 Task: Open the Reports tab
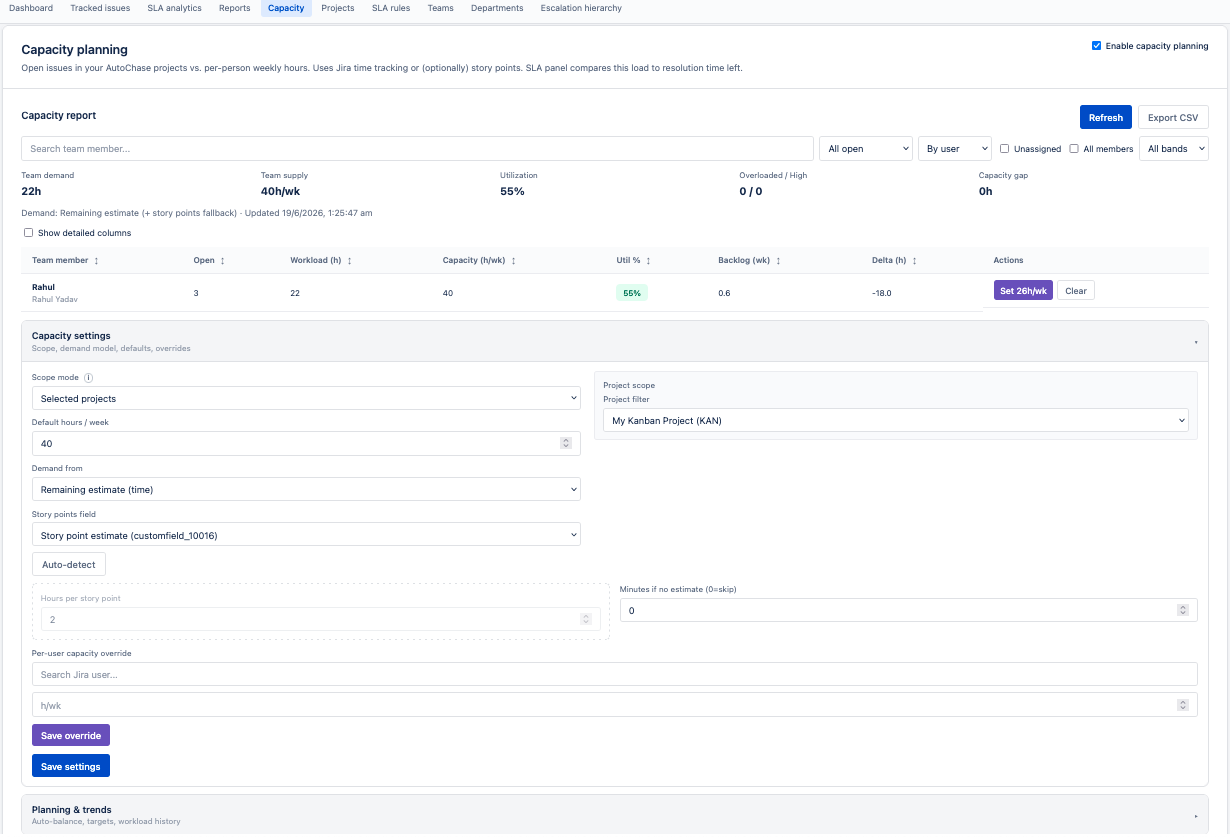tap(235, 8)
